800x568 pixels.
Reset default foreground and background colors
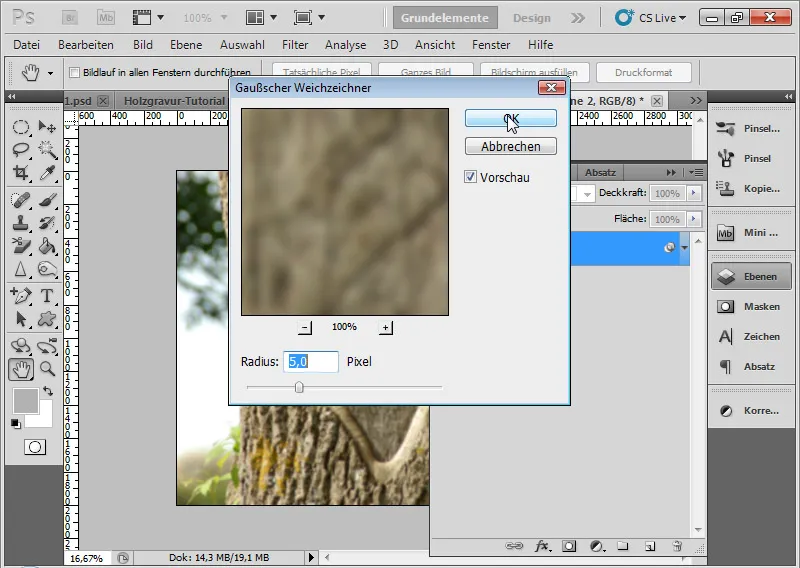pos(16,424)
